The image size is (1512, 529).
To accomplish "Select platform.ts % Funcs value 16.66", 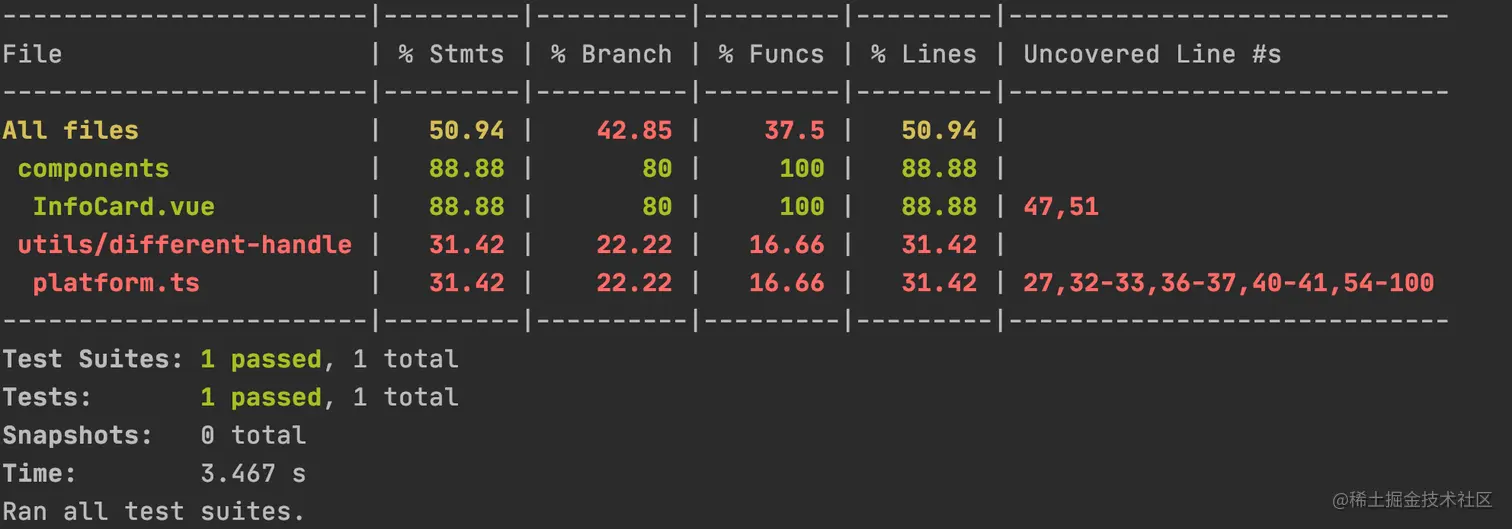I will pyautogui.click(x=787, y=283).
